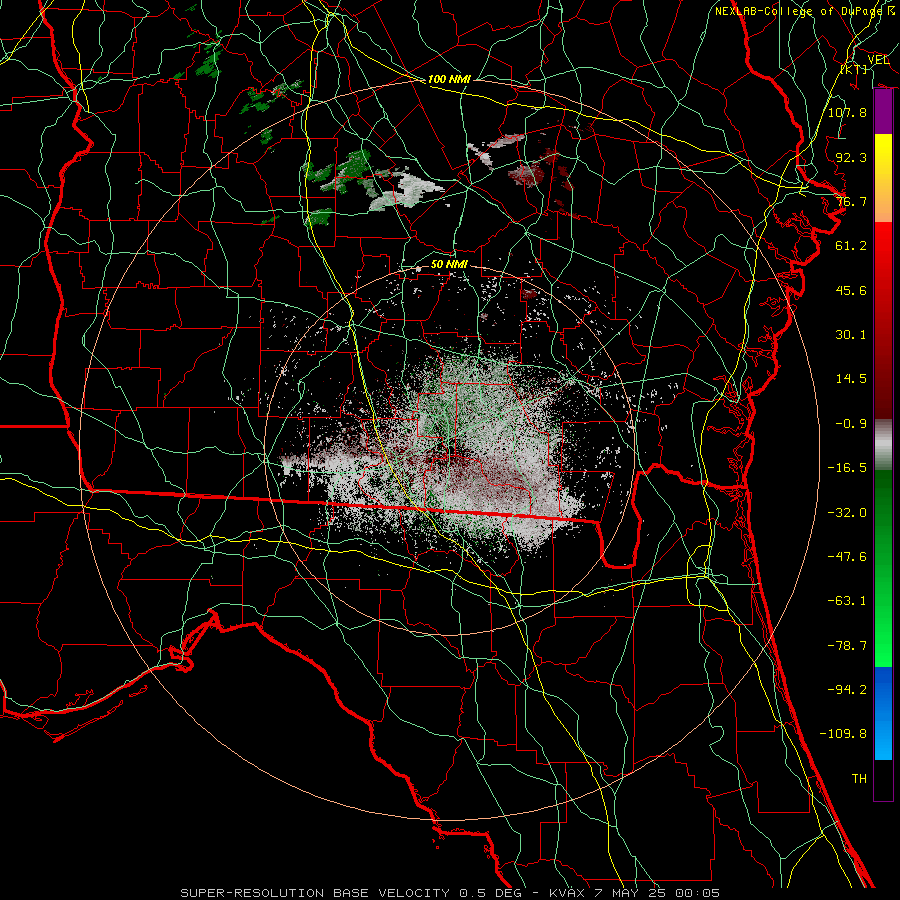
Task: Click the 76.7 velocity scale value
Action: pos(851,201)
